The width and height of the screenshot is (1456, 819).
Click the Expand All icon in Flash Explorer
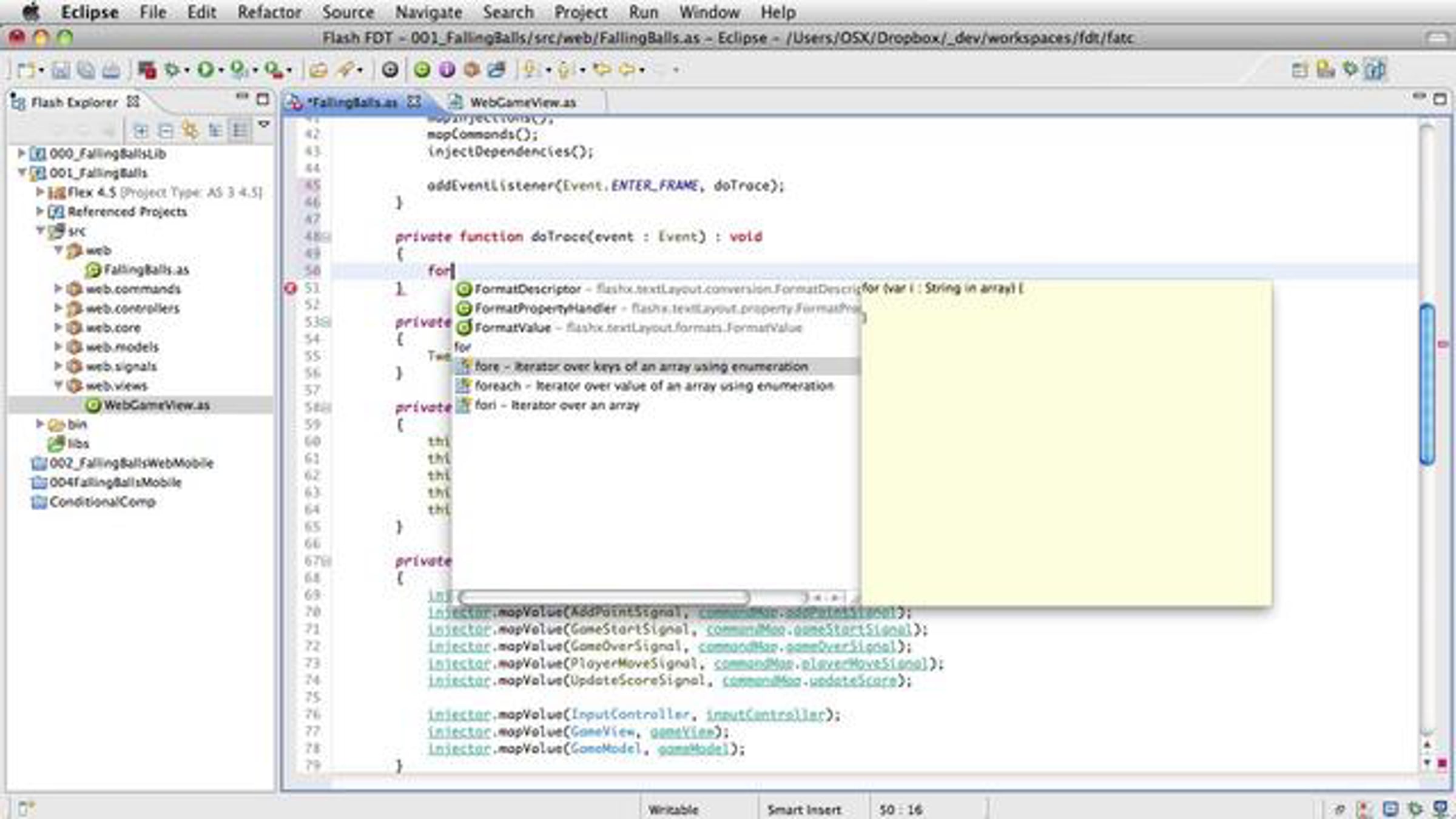[140, 130]
